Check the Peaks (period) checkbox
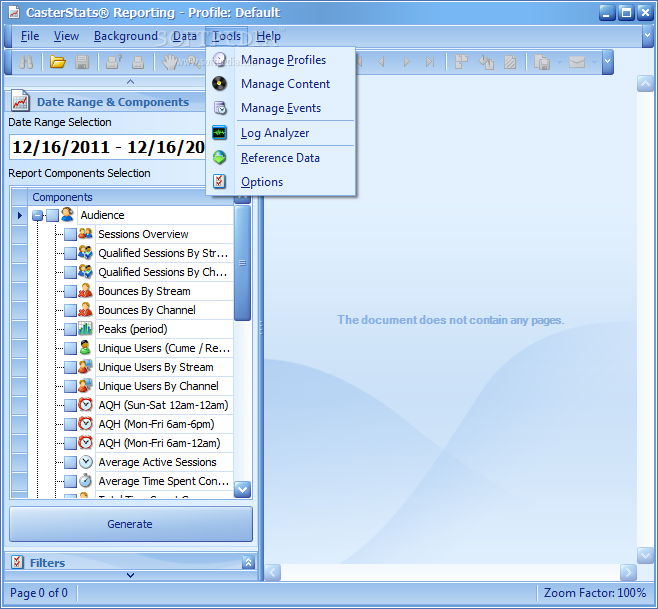 70,329
